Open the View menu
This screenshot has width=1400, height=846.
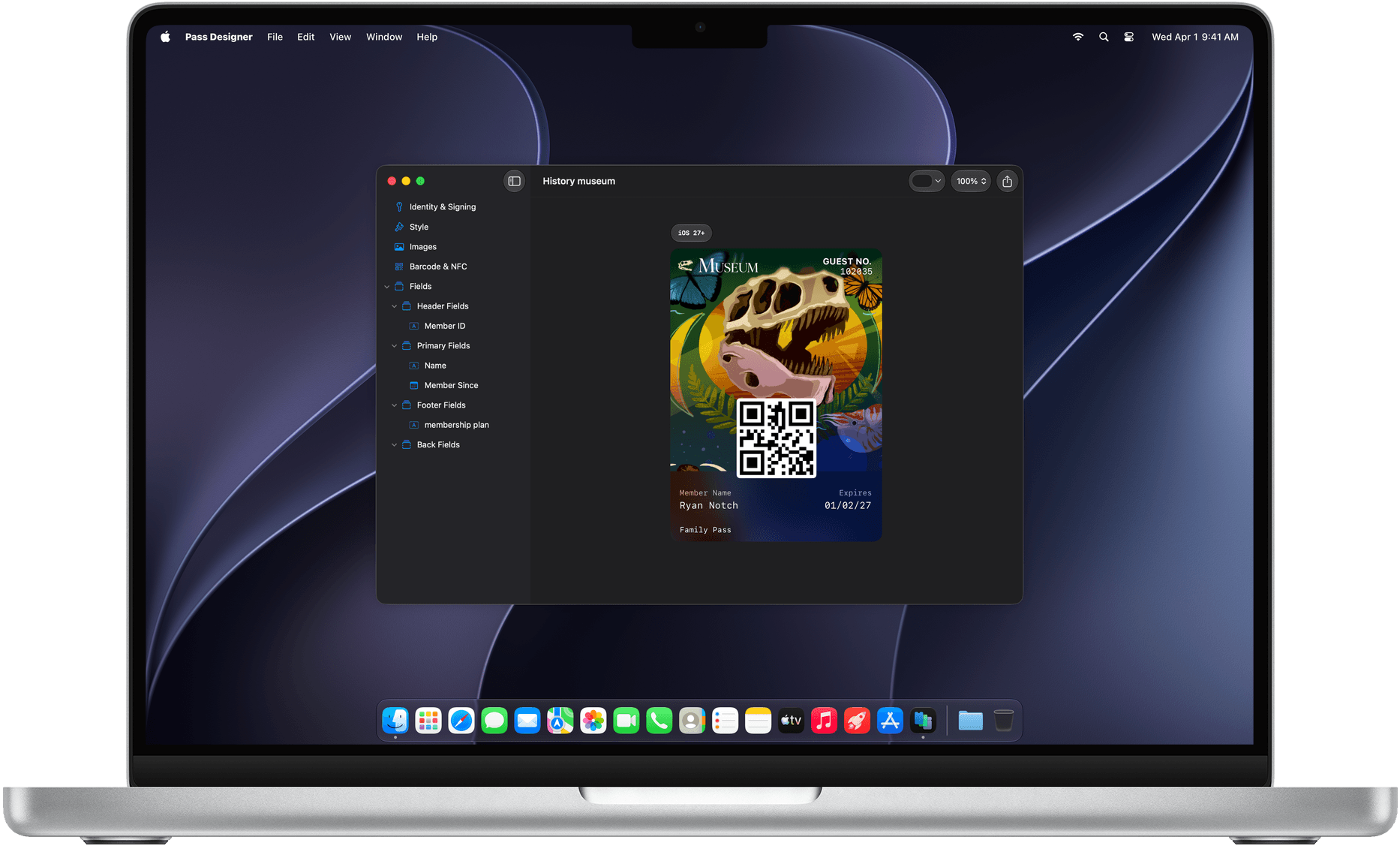(340, 37)
